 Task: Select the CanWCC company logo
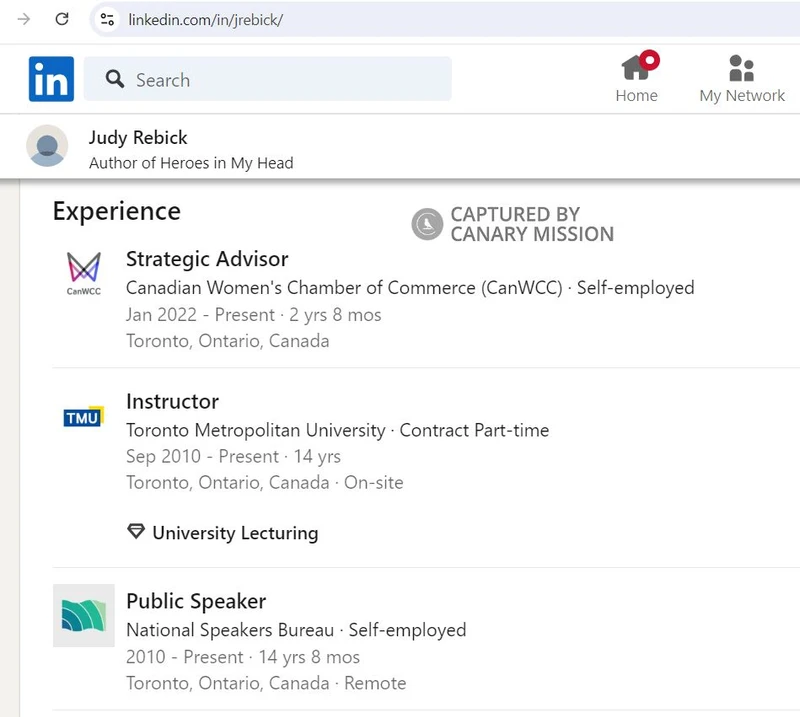(83, 272)
